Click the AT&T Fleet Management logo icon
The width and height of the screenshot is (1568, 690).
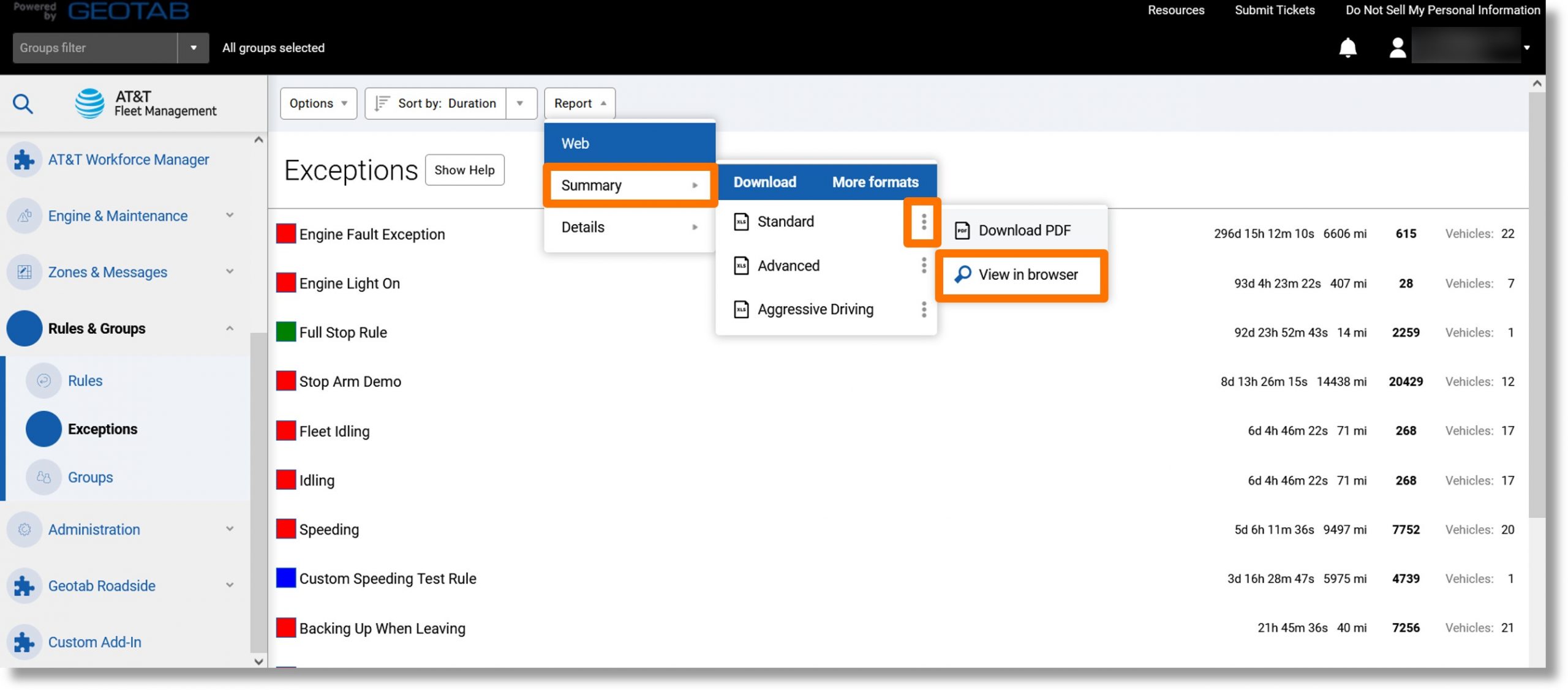click(x=90, y=103)
